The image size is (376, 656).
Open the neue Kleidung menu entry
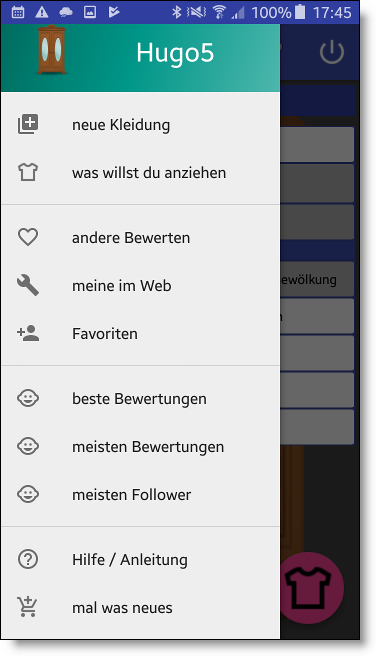coord(141,125)
